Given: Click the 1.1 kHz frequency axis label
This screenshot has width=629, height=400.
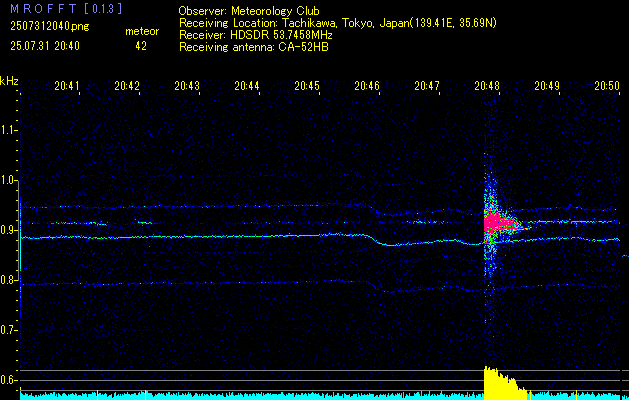Looking at the screenshot, I should 9,130.
